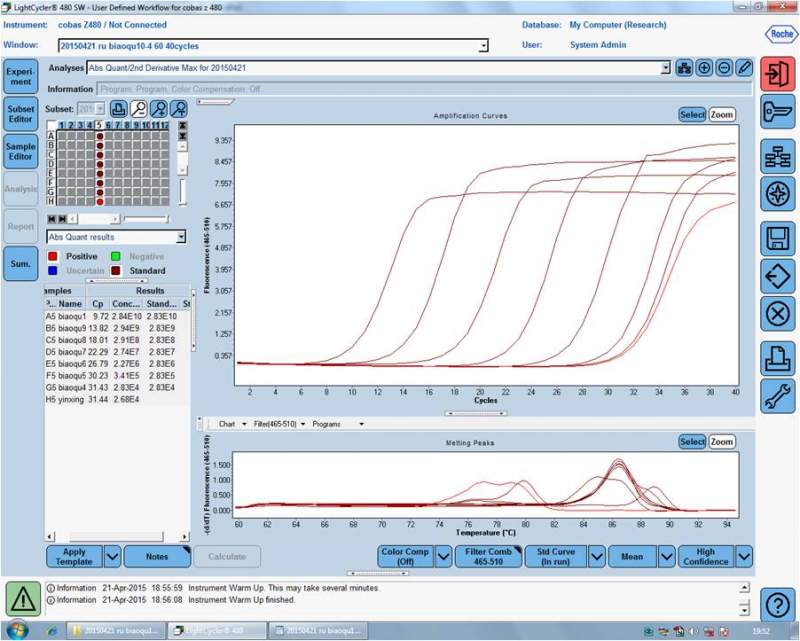Expand the Apply Template arrow
800x641 pixels.
point(112,557)
